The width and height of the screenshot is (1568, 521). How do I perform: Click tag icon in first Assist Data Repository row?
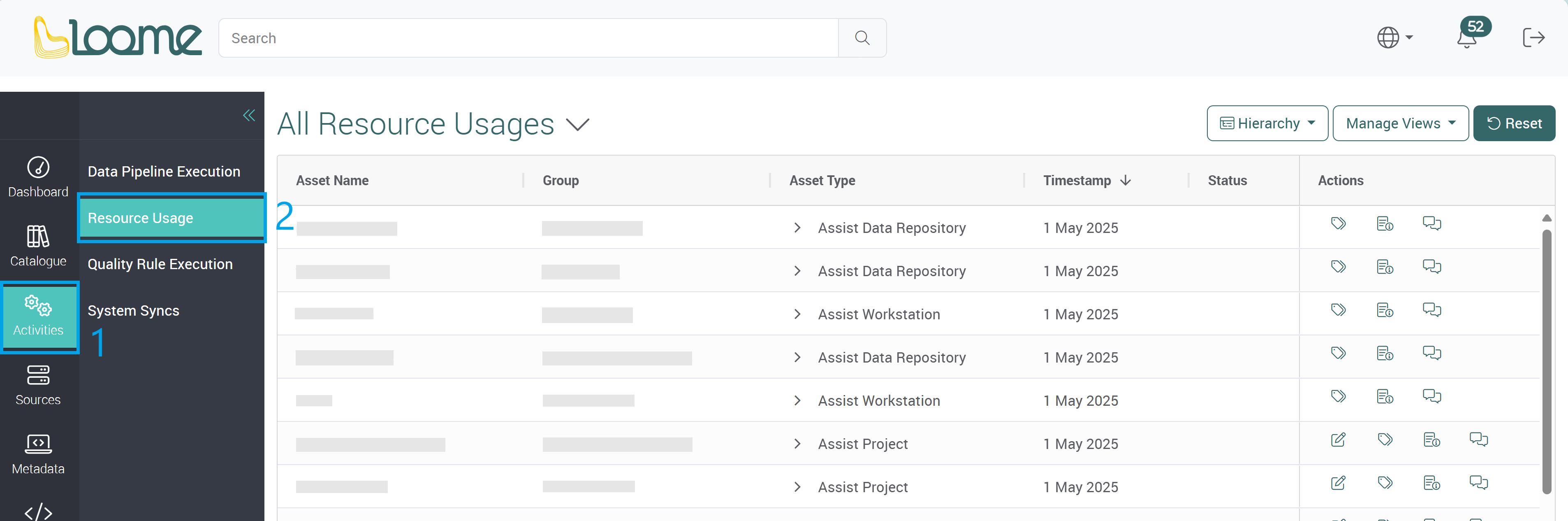click(1338, 223)
